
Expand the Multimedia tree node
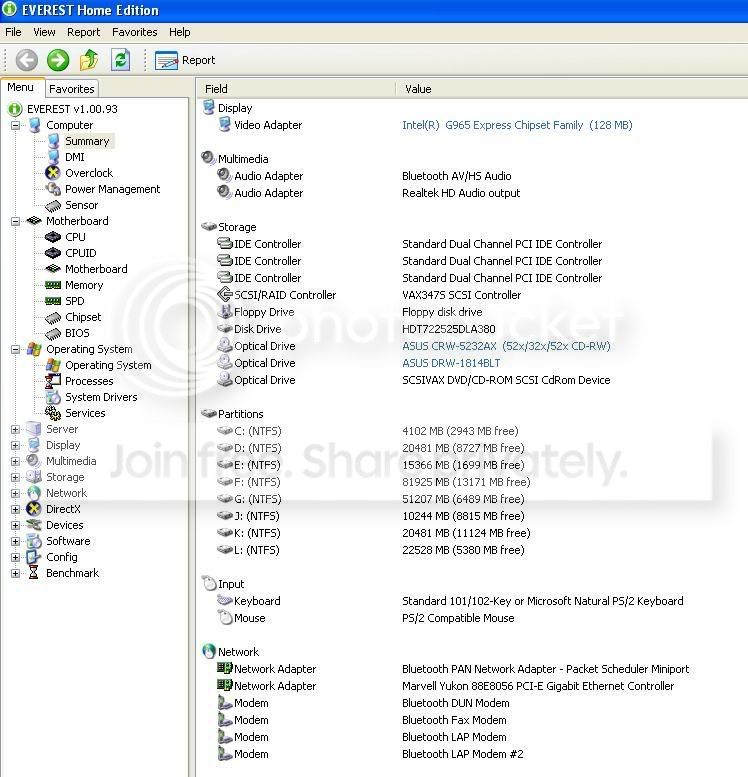[15, 461]
